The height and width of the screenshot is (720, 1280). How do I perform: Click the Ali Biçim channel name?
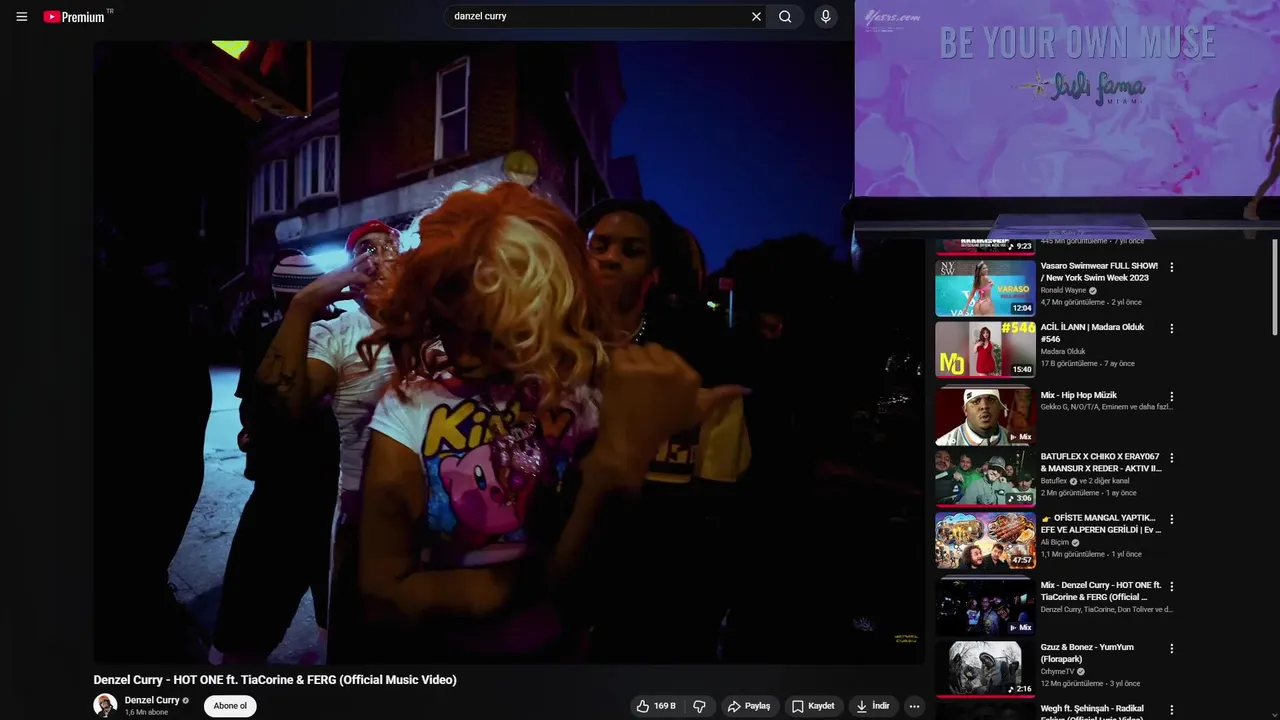(x=1055, y=542)
